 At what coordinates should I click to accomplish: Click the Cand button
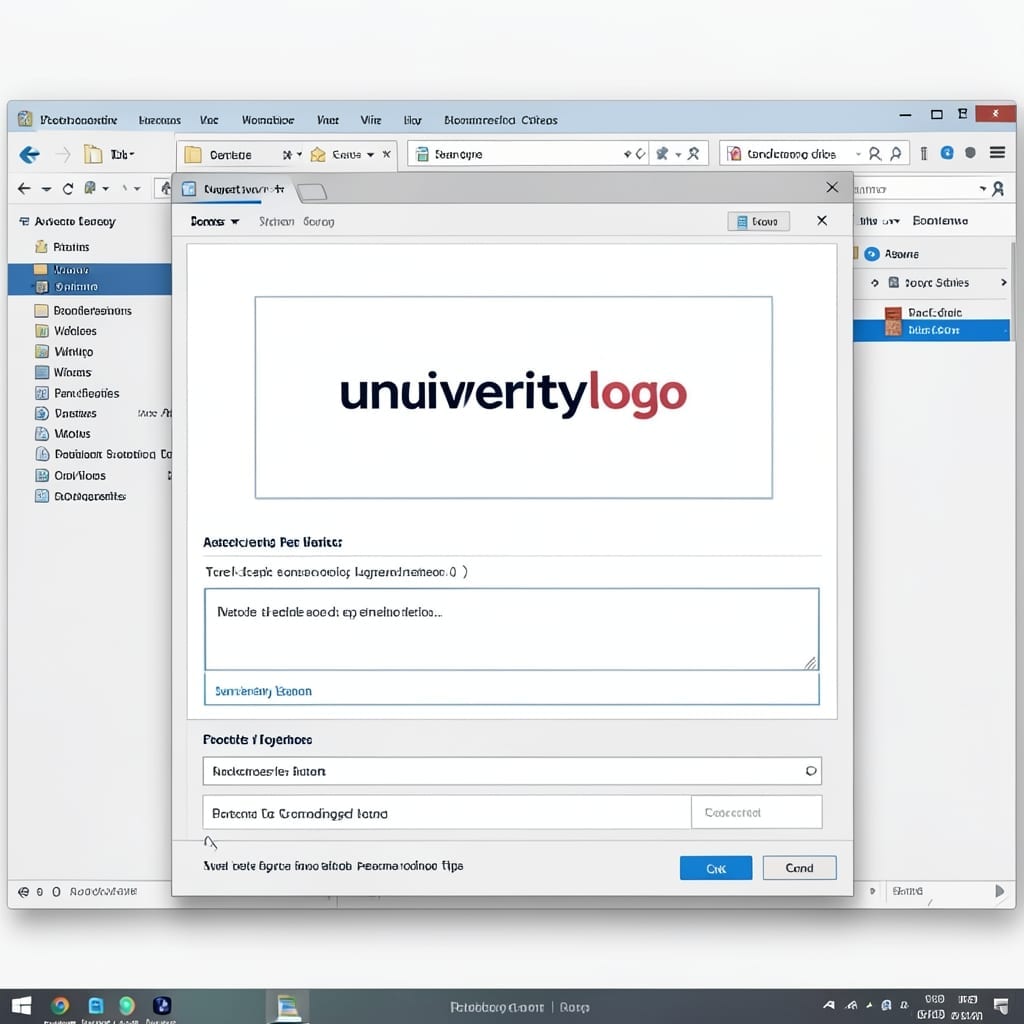(x=799, y=868)
